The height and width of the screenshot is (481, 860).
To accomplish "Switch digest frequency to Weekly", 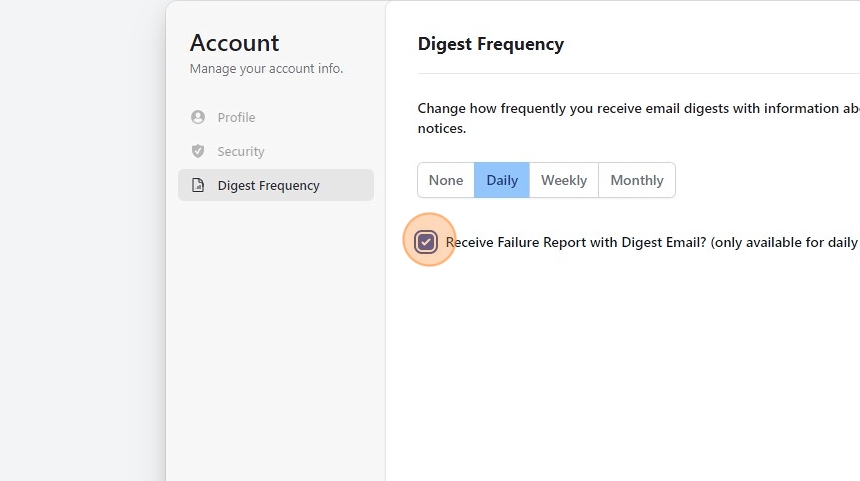I will pos(564,180).
